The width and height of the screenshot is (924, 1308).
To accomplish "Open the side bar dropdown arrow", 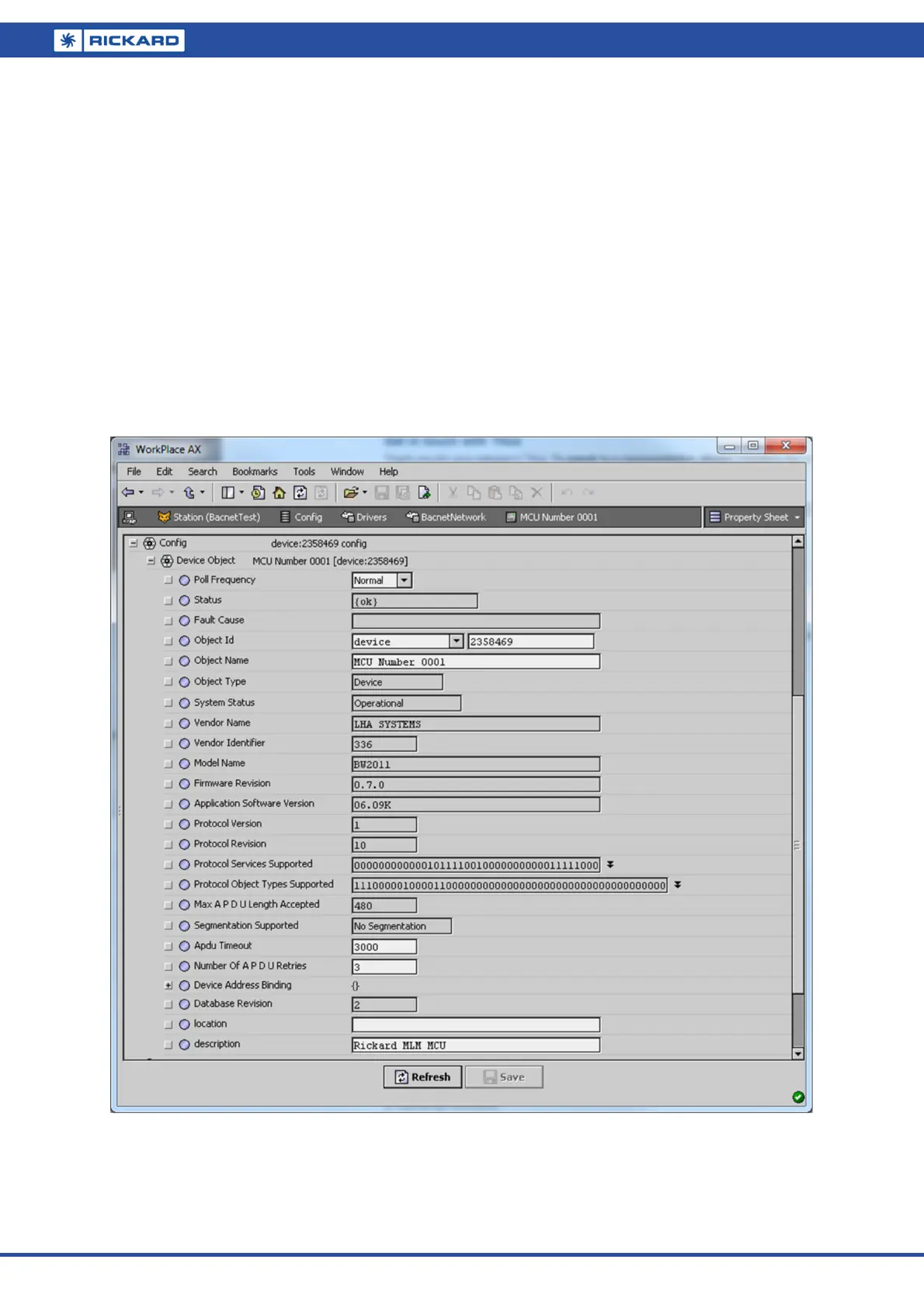I will pyautogui.click(x=241, y=492).
